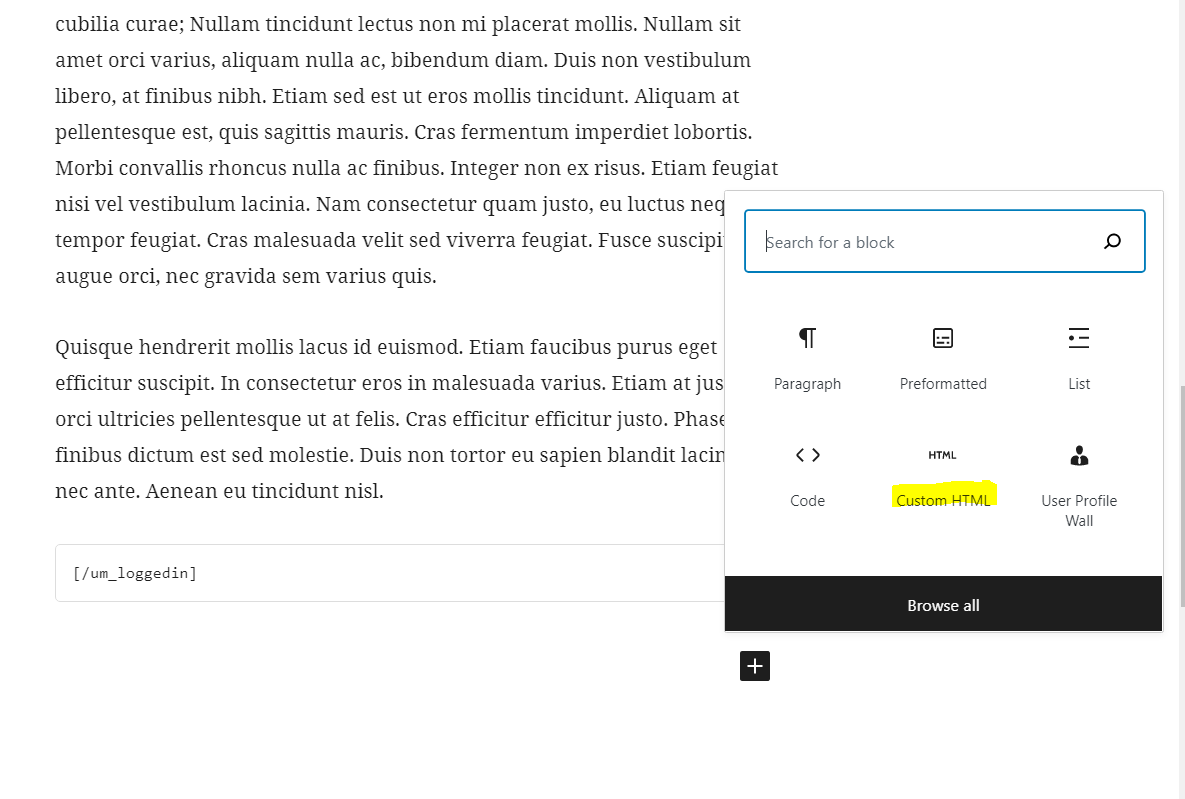Click the 'Paragraph' label text
The image size is (1185, 799).
point(807,384)
